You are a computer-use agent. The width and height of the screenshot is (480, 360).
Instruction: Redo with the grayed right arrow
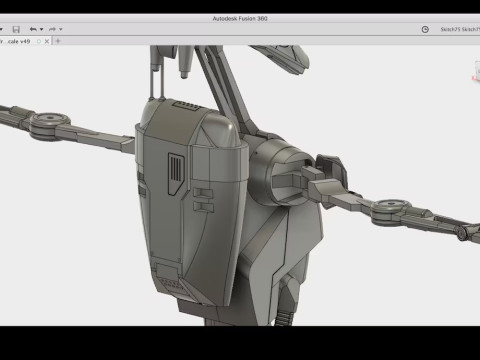pos(52,29)
